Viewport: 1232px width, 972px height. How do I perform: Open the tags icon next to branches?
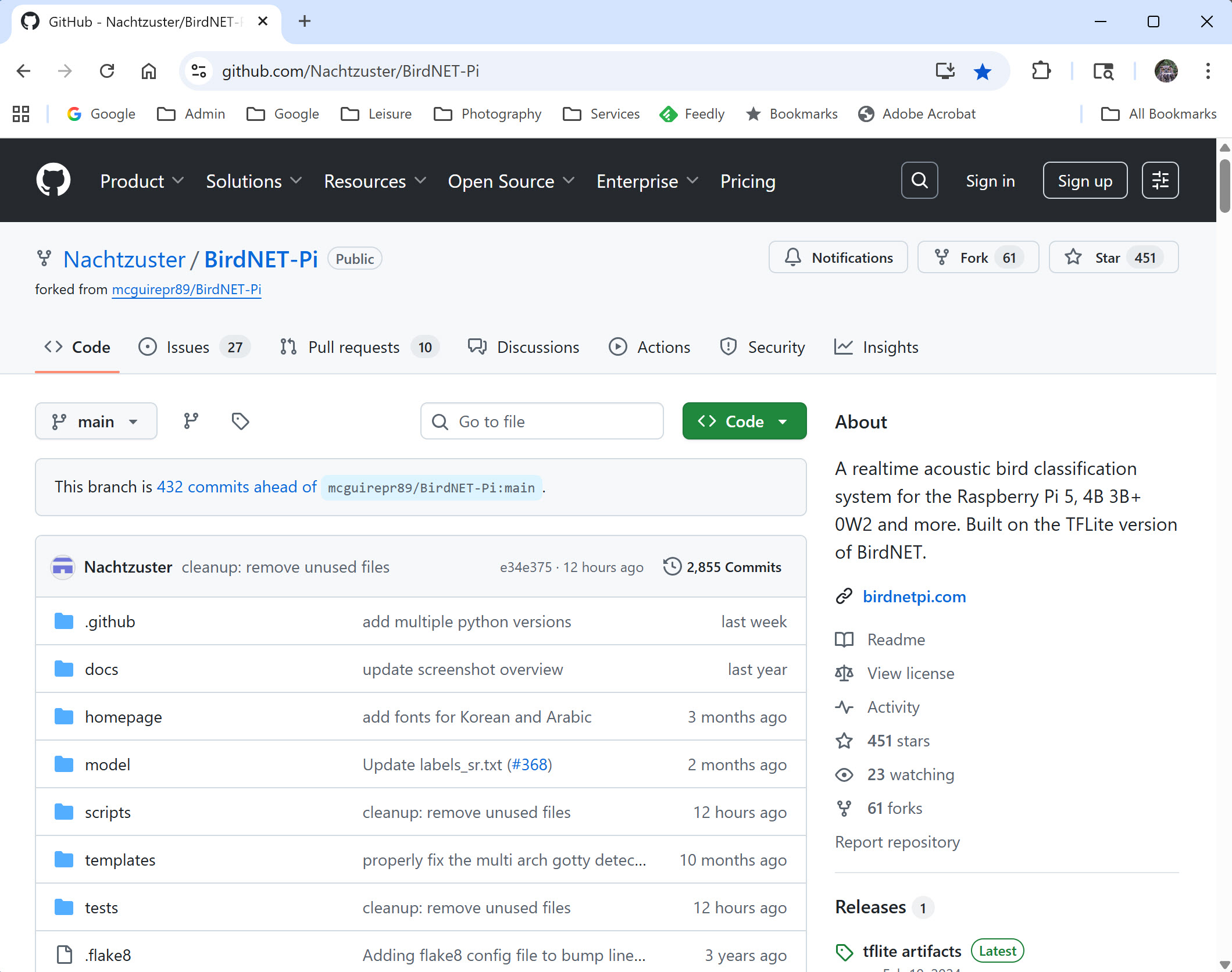pyautogui.click(x=240, y=421)
